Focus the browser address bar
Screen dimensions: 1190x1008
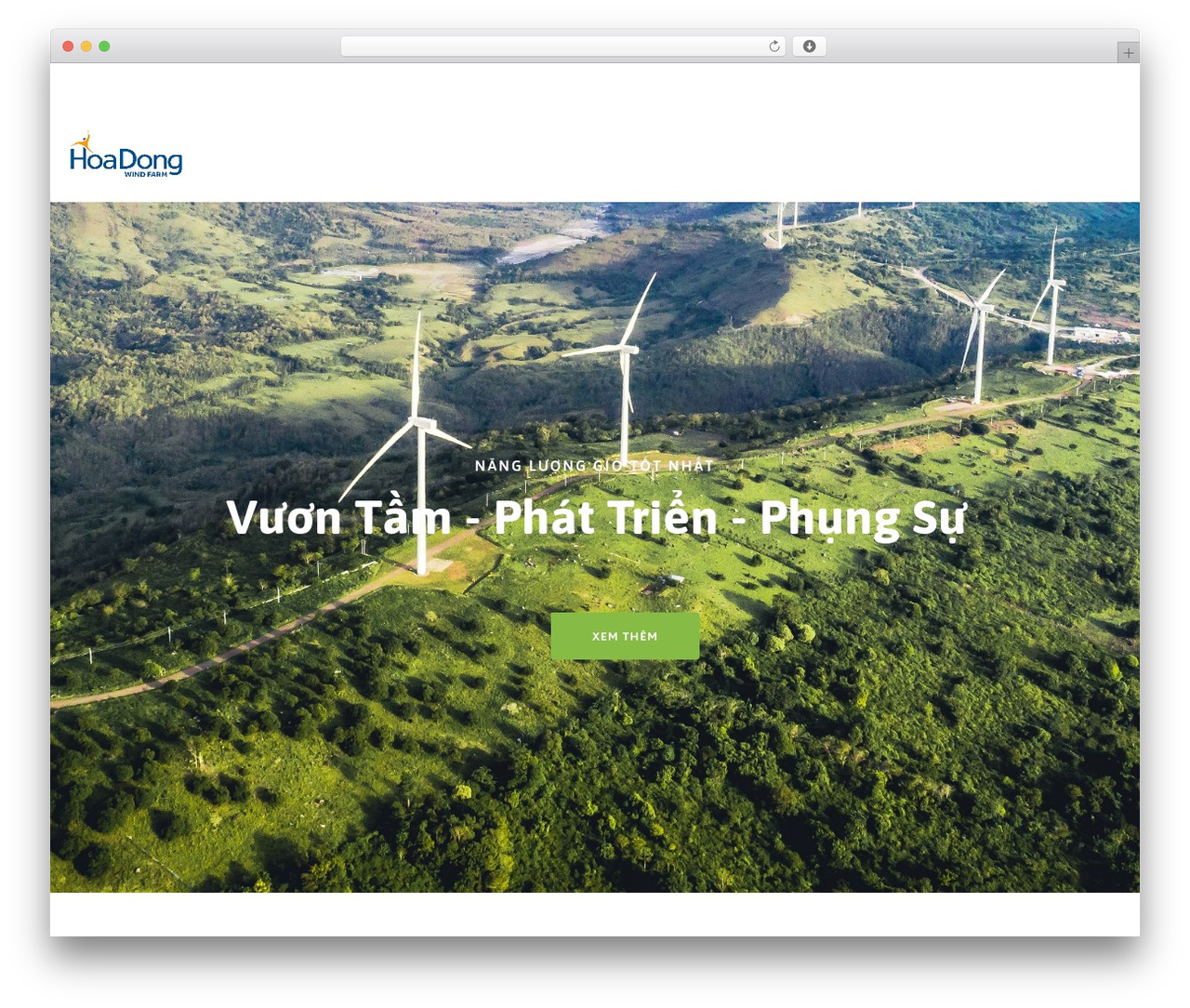click(x=562, y=46)
